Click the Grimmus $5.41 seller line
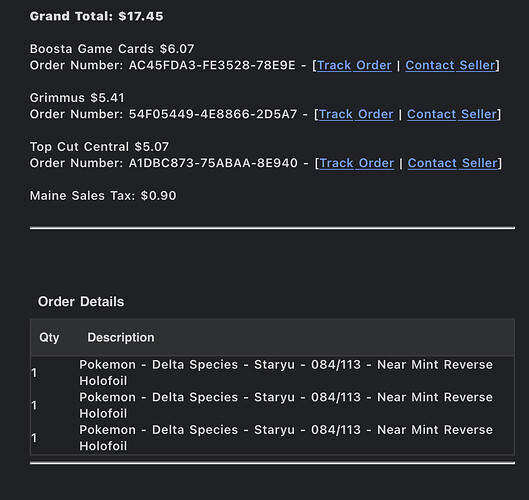 [77, 98]
